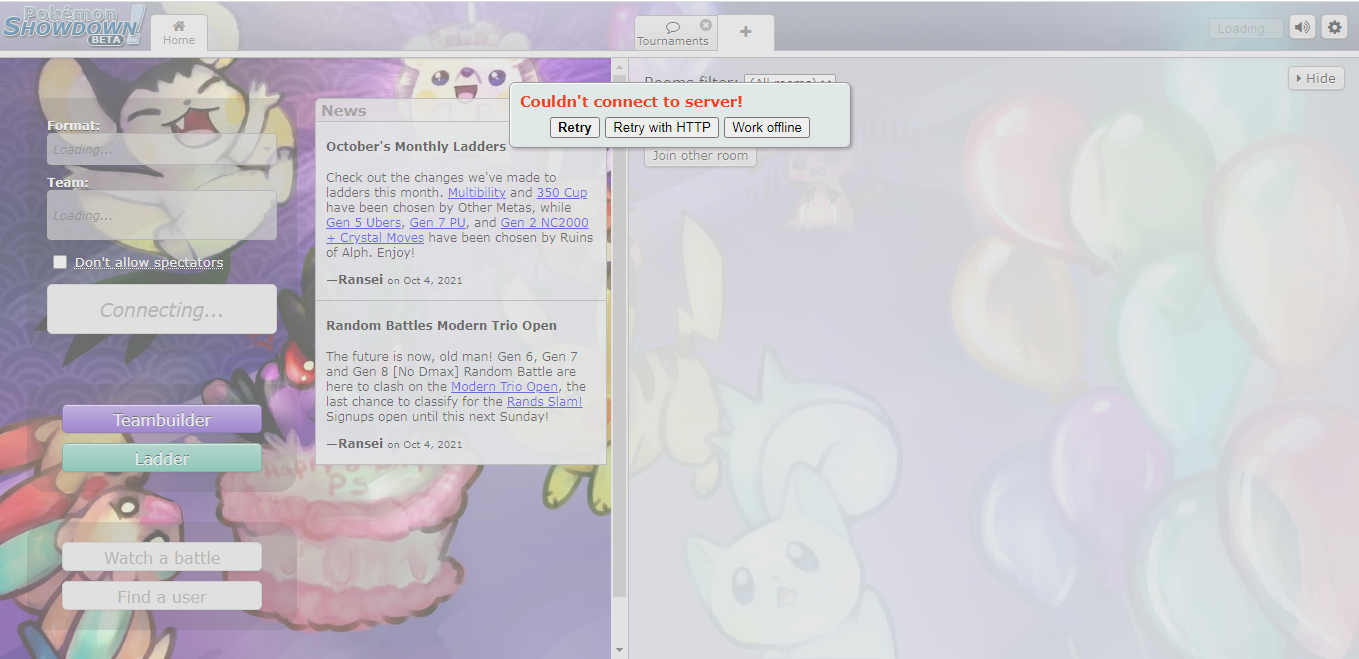Open the Gen 5 Ubers link
Screen dimensions: 1359x659
[x=364, y=223]
